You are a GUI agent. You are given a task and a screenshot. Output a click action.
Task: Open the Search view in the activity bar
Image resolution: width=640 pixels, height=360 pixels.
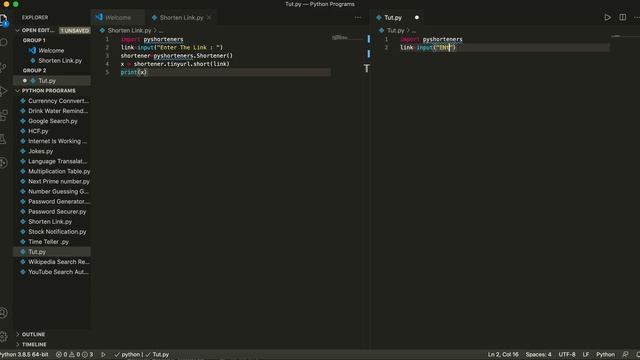click(x=4, y=42)
